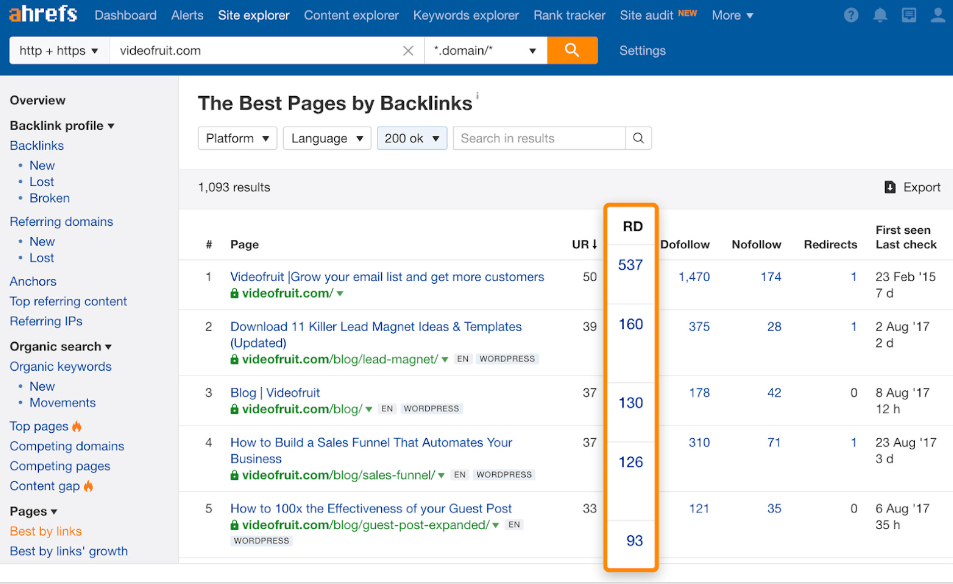Click the Dofollow value 1,470
The height and width of the screenshot is (584, 953).
tap(694, 277)
